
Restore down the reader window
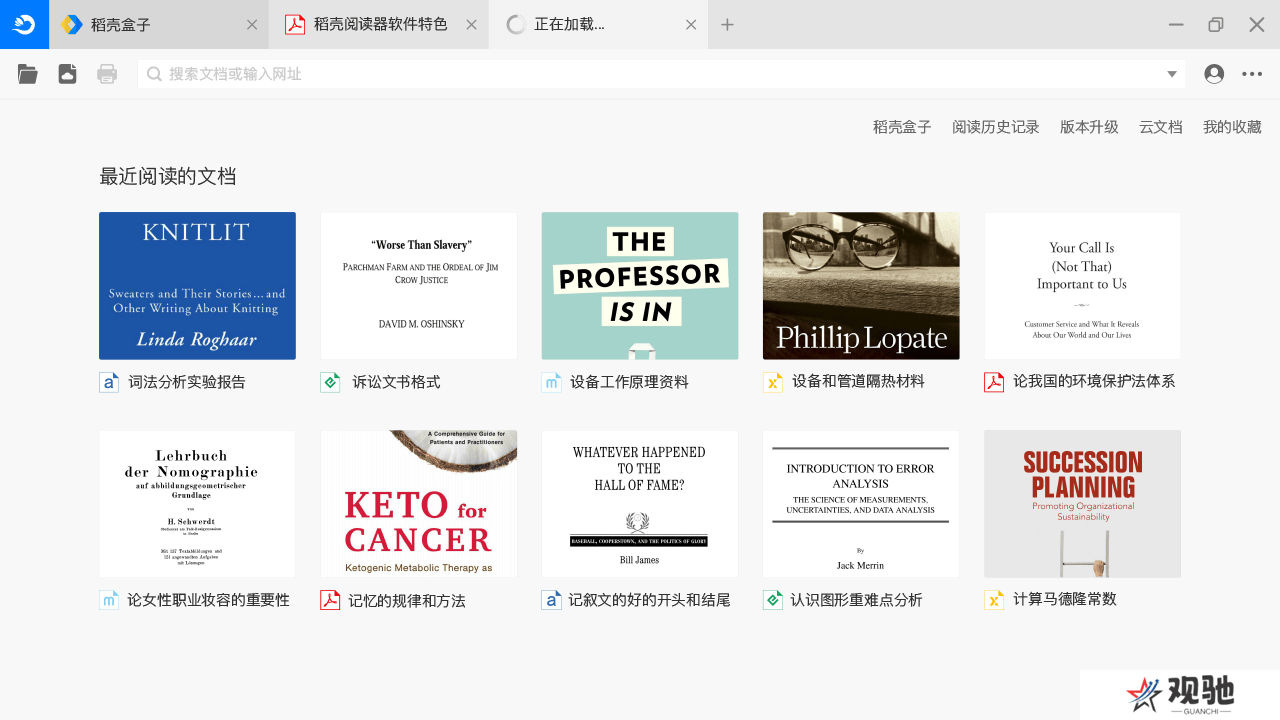point(1216,25)
